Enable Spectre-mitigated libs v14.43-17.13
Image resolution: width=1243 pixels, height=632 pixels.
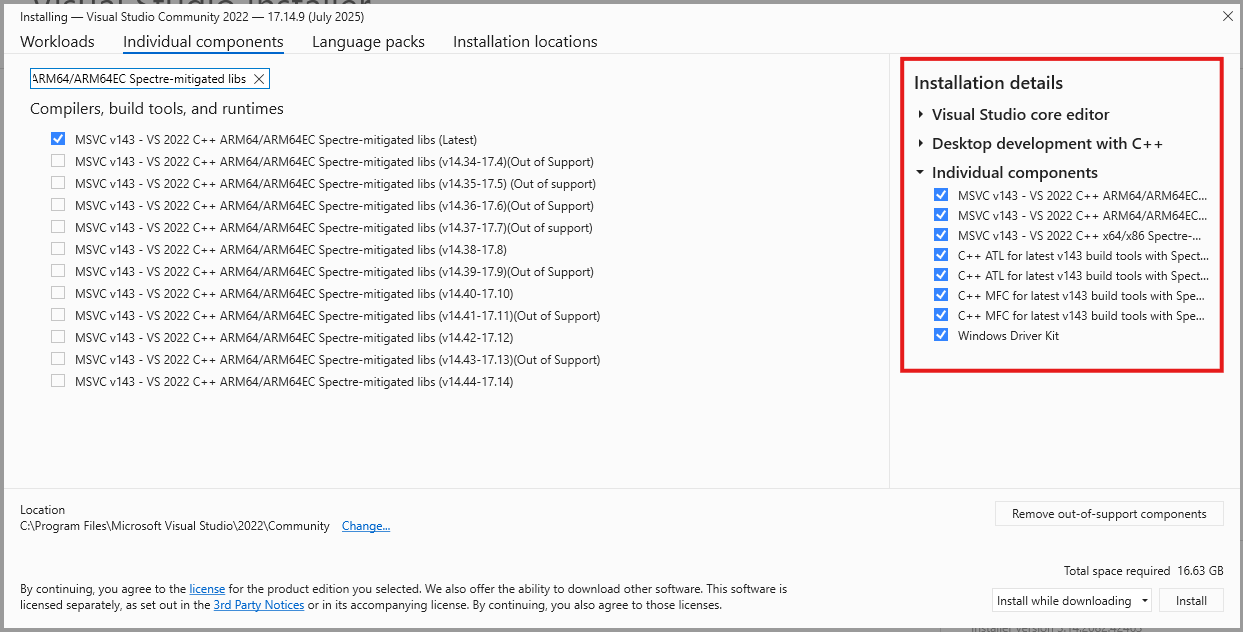pyautogui.click(x=58, y=360)
